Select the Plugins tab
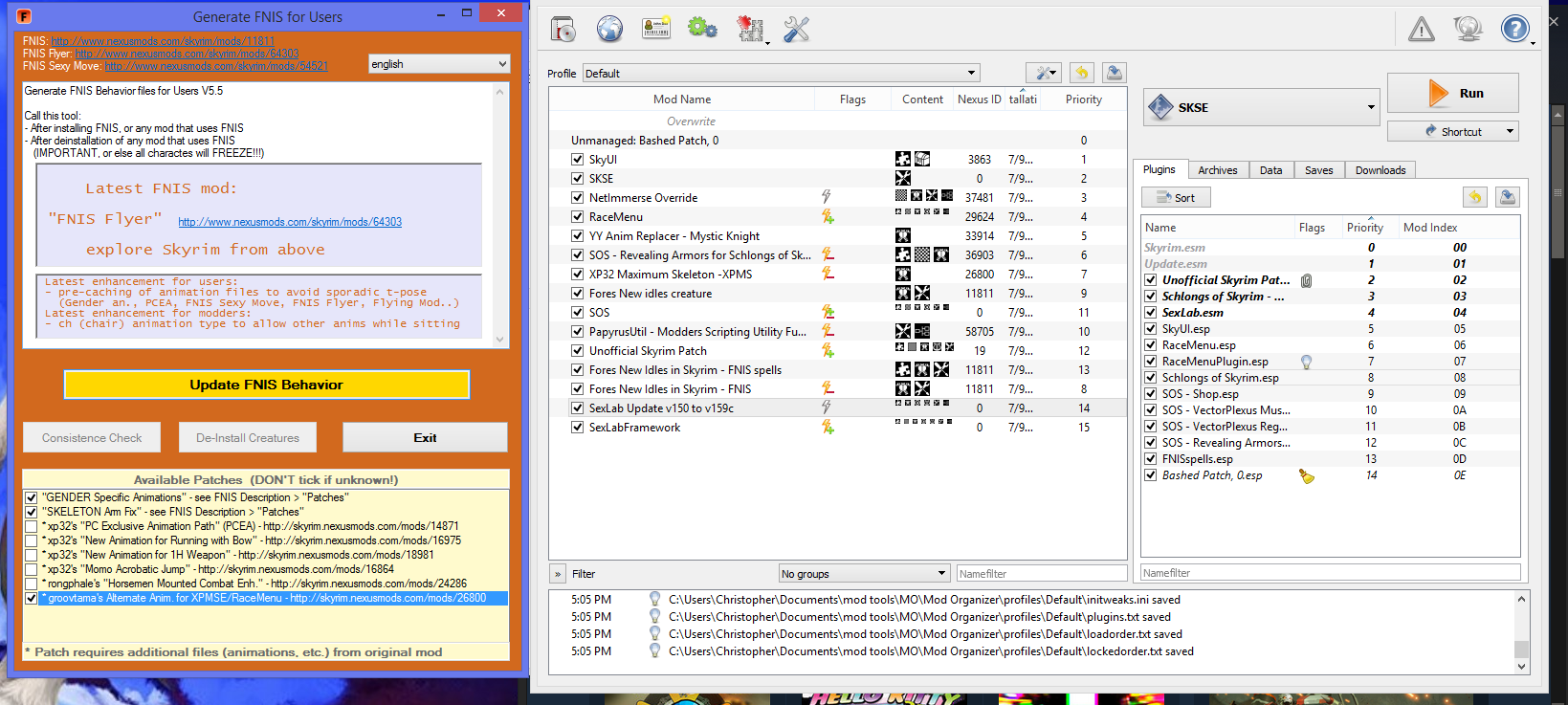 [1159, 169]
